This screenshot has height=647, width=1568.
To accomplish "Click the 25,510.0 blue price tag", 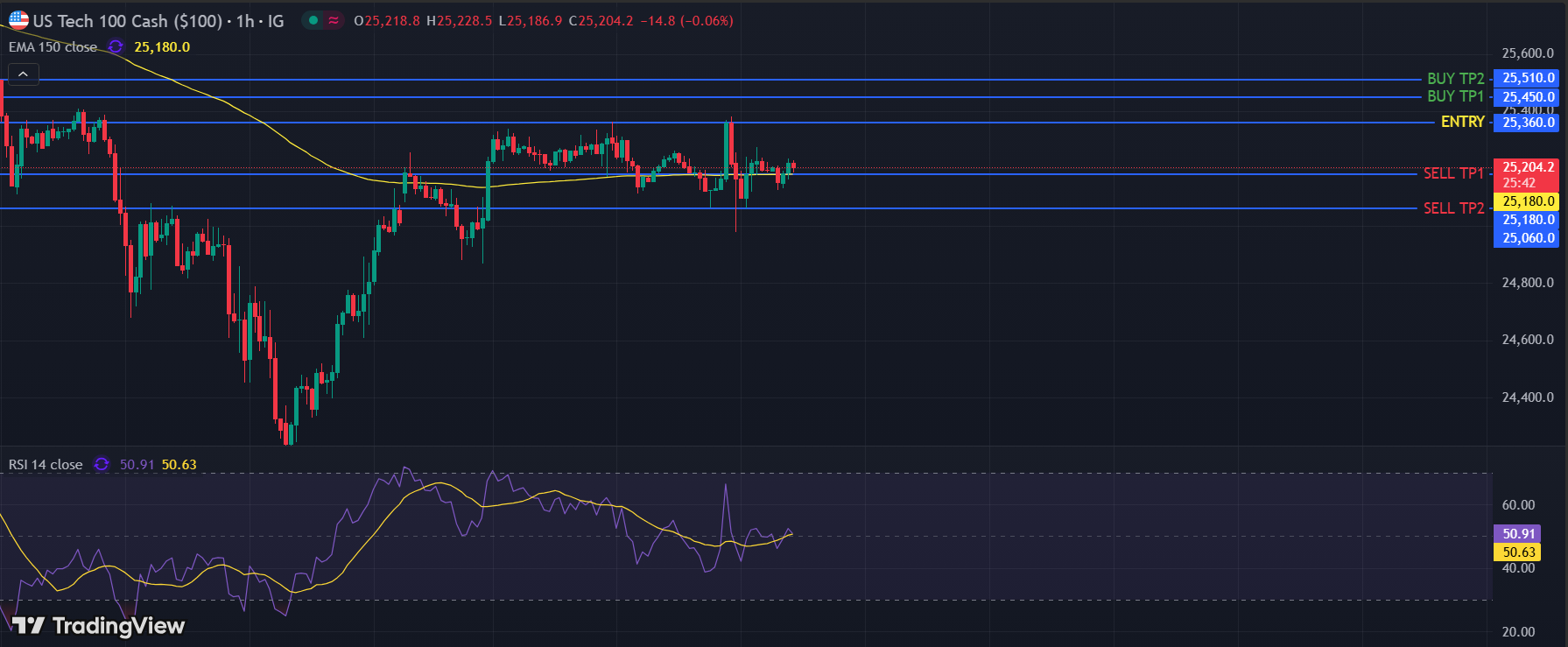I will [1528, 78].
